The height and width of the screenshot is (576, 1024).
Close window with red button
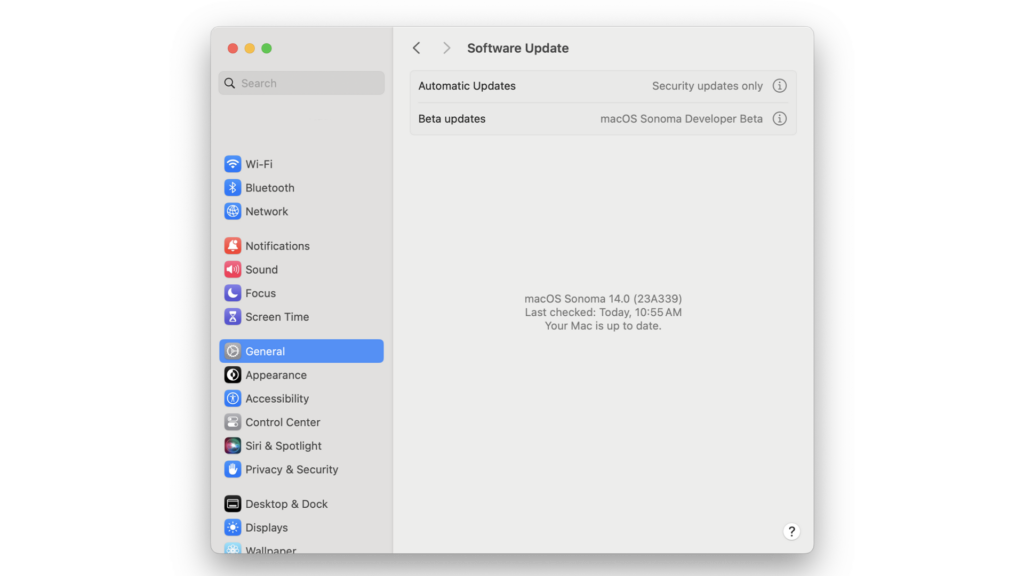tap(232, 48)
